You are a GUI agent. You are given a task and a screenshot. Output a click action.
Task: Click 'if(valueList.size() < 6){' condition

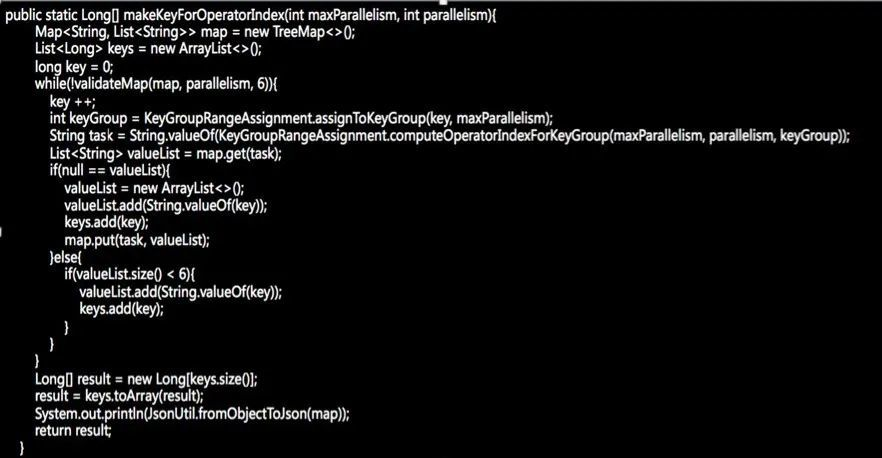[129, 275]
